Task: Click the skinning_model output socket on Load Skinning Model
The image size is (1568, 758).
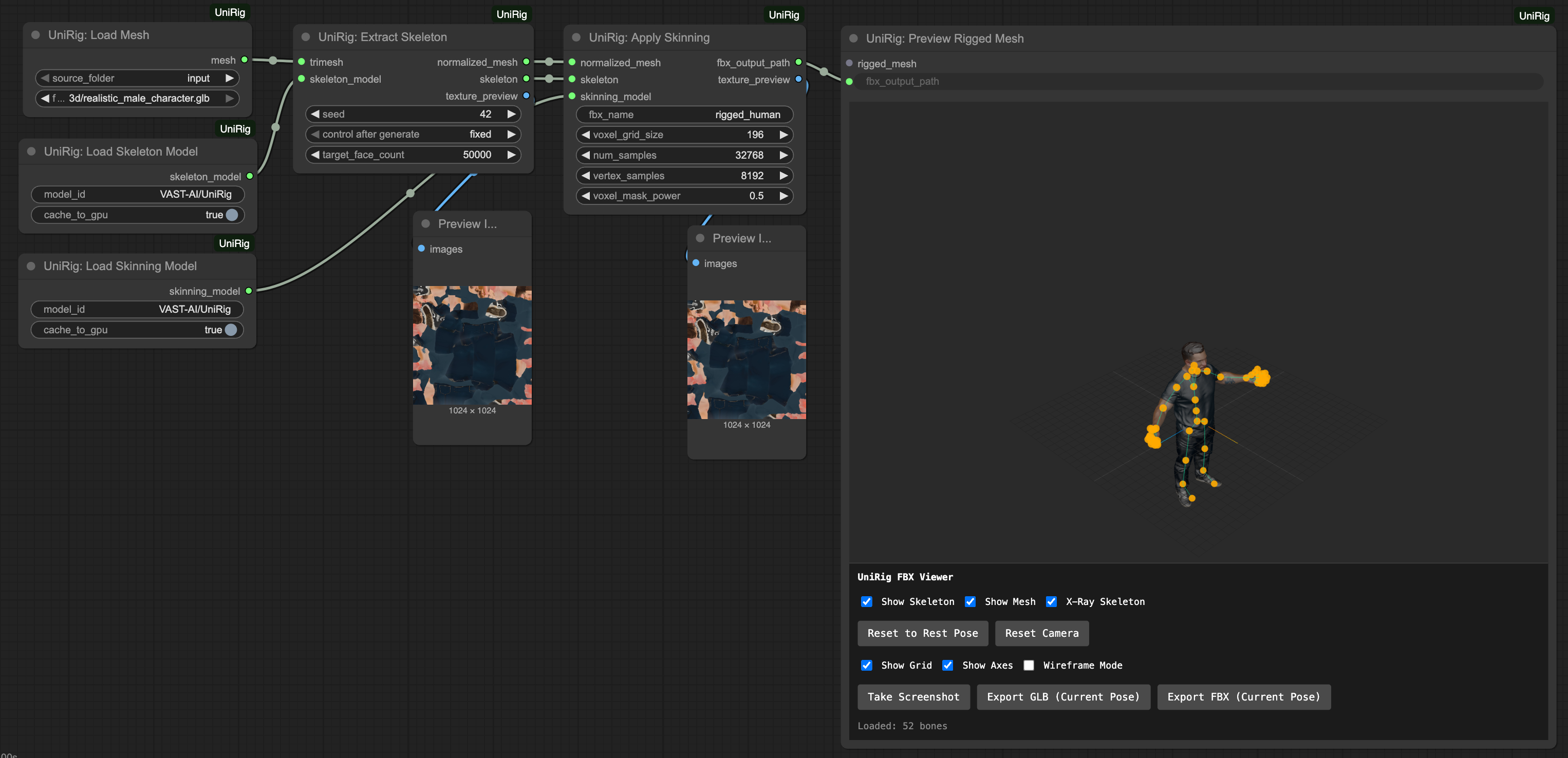Action: coord(249,291)
